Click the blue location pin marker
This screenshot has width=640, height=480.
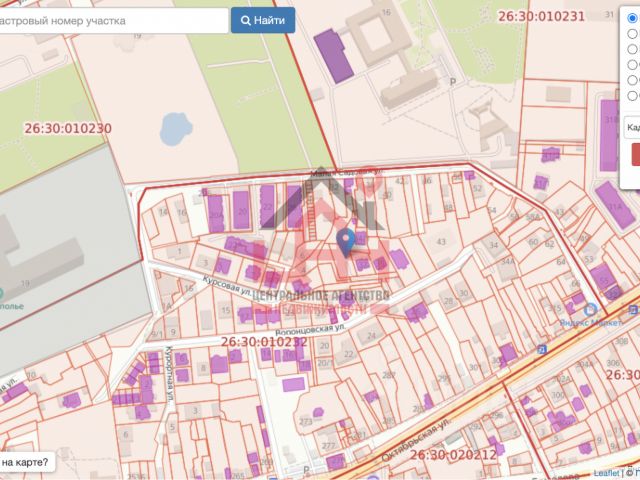(x=346, y=243)
